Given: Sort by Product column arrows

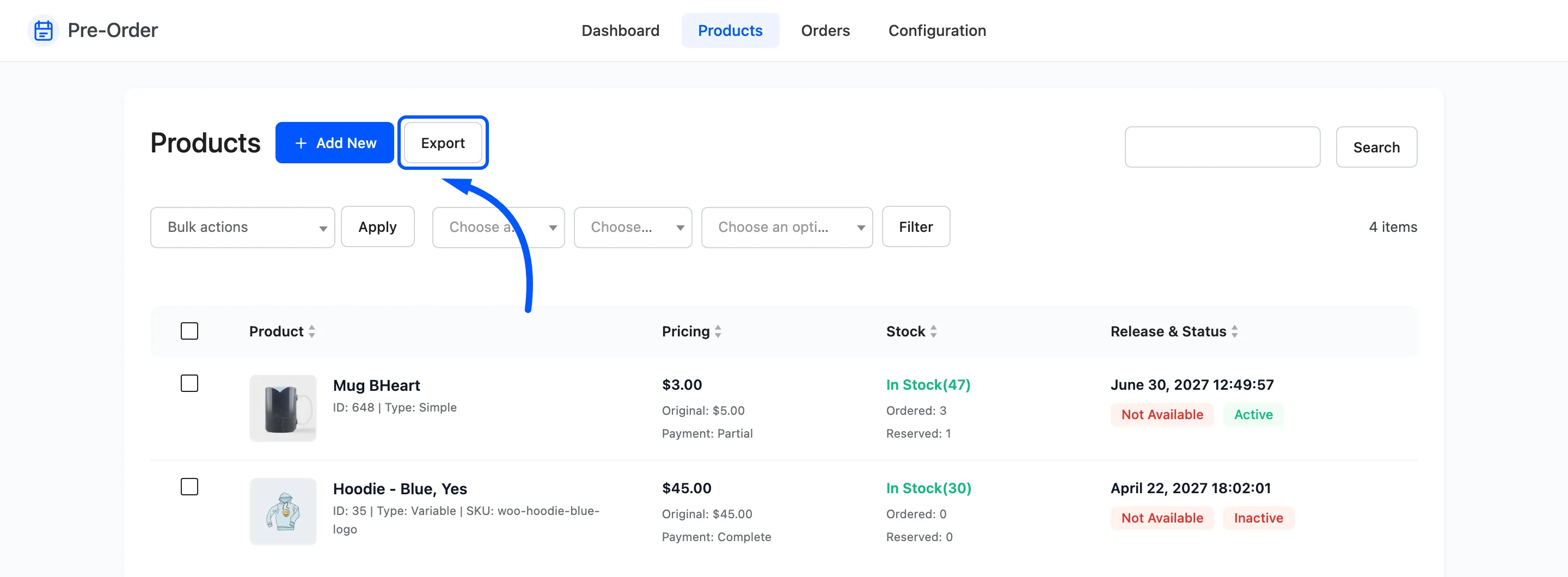Looking at the screenshot, I should tap(311, 331).
